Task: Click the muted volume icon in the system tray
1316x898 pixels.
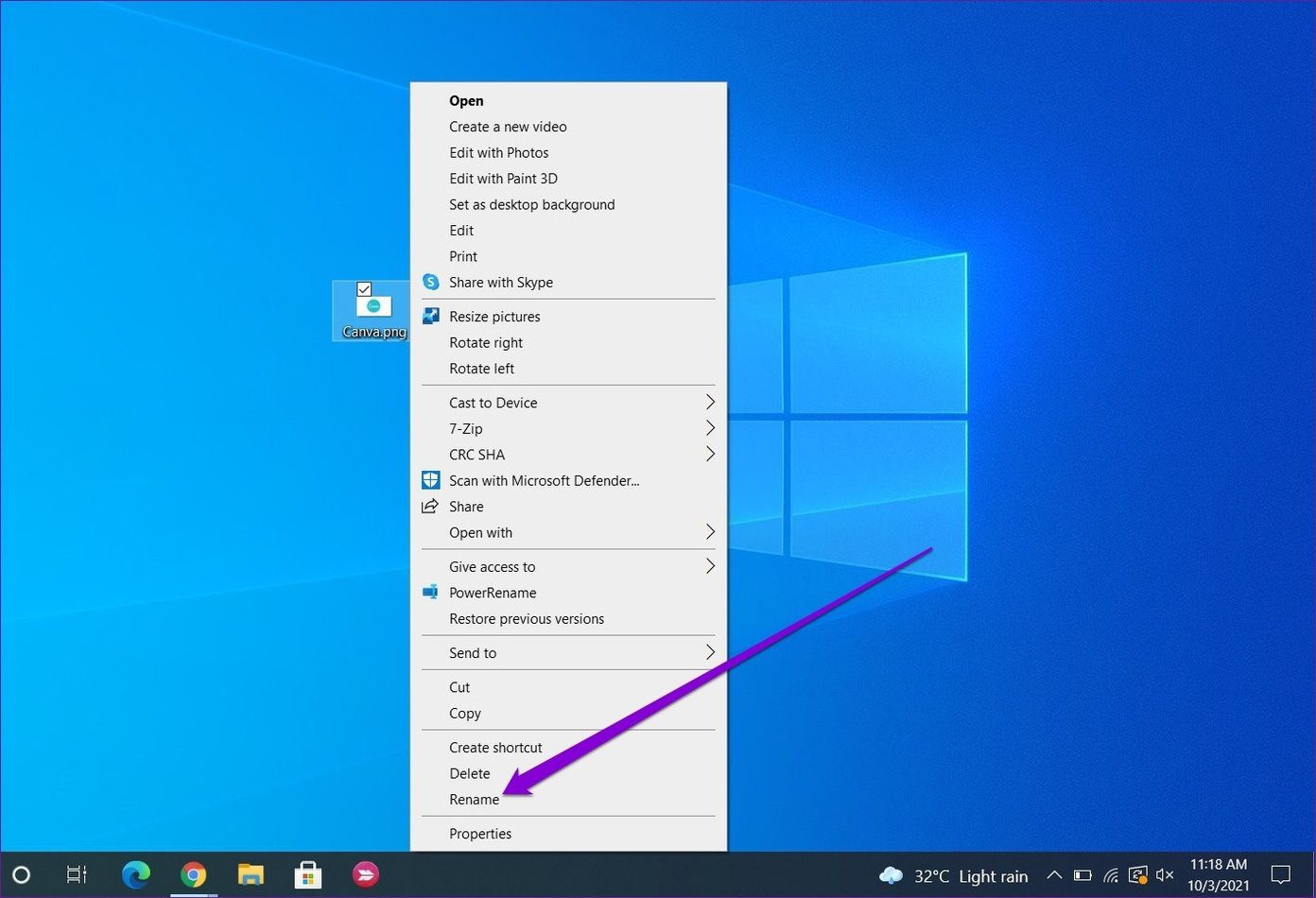Action: point(1165,875)
